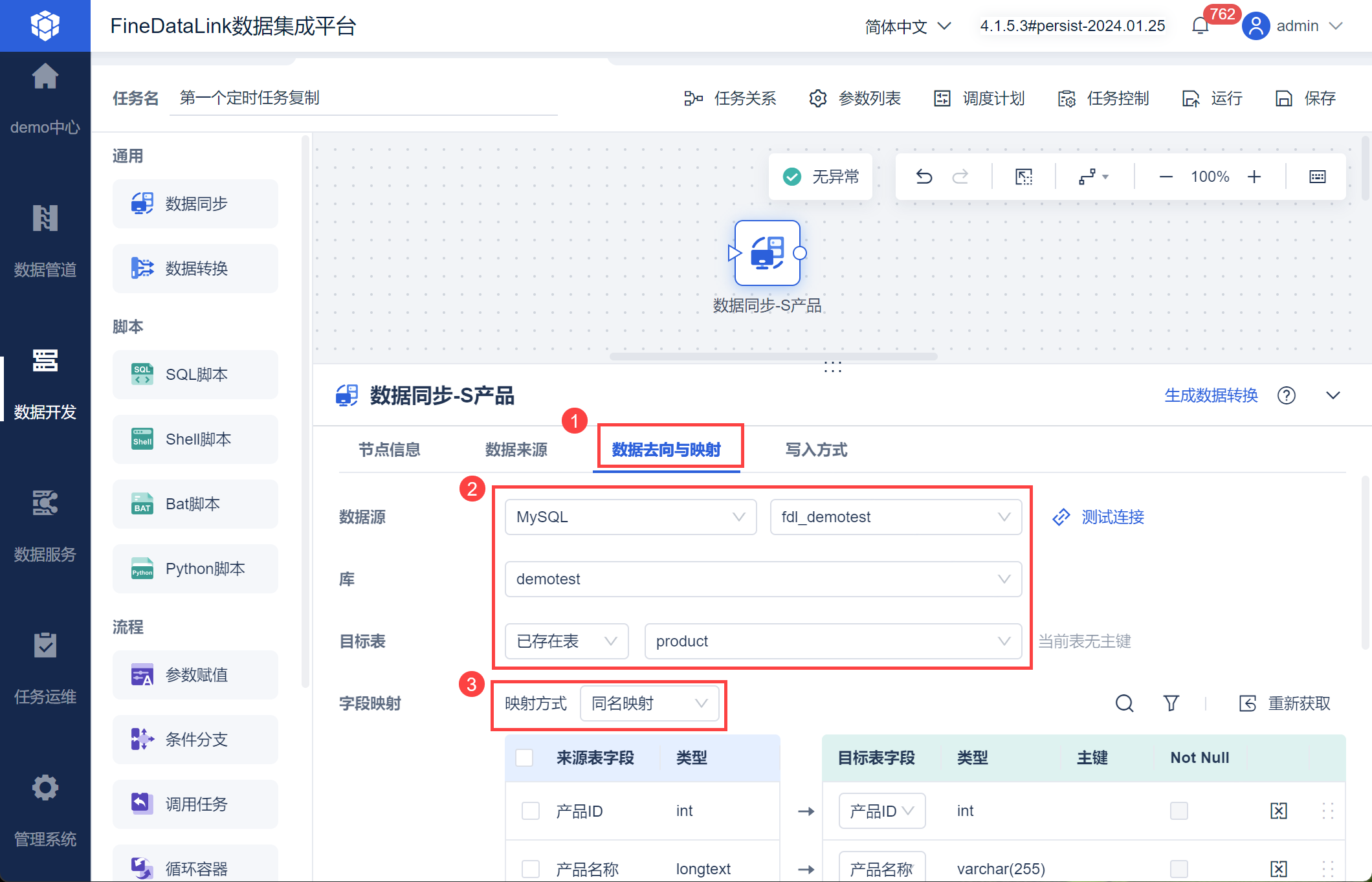Check the 产品ID source field checkbox
The height and width of the screenshot is (882, 1372).
tap(531, 811)
